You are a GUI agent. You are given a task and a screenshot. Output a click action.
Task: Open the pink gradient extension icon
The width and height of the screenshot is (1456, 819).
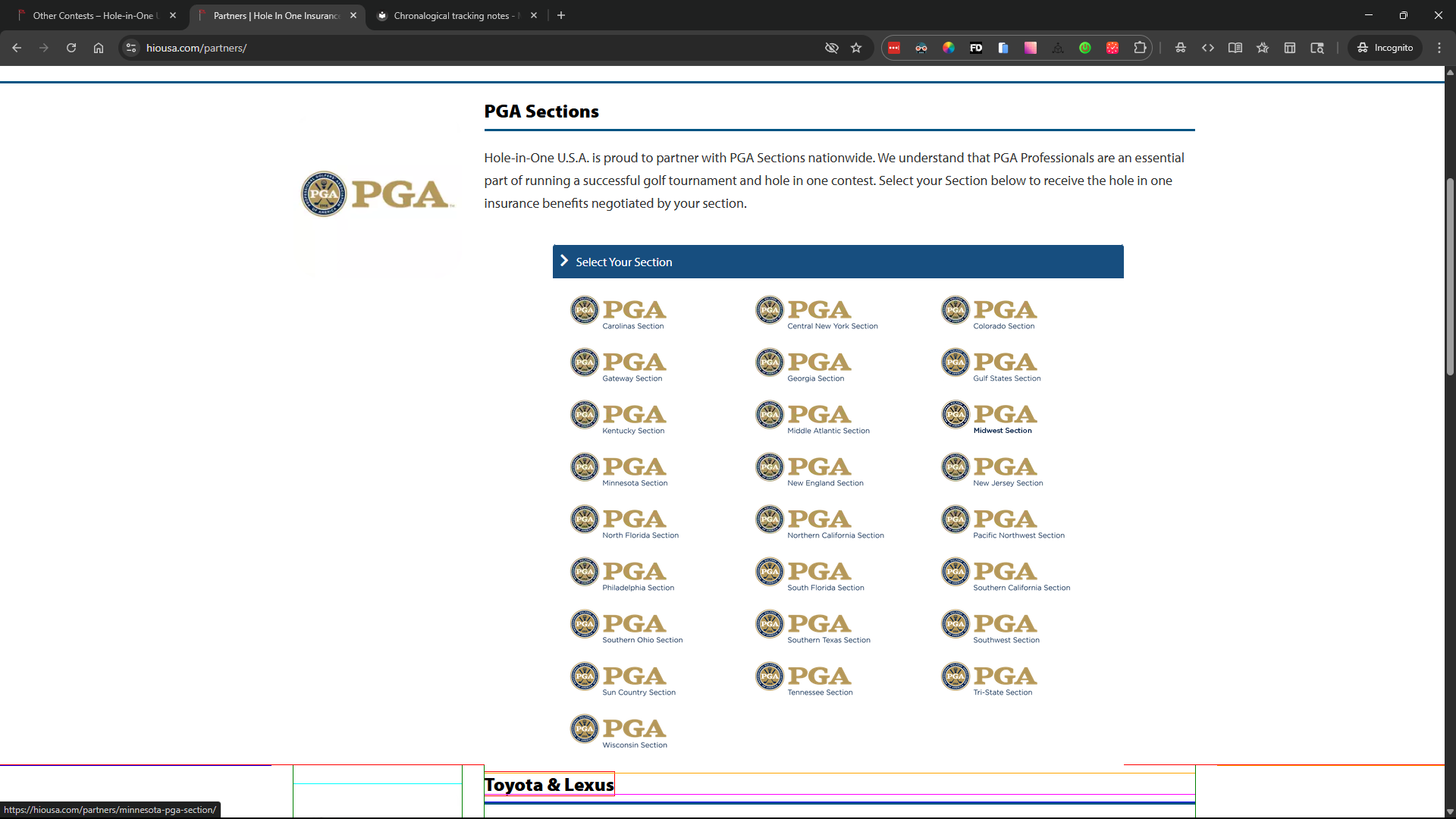[1031, 48]
